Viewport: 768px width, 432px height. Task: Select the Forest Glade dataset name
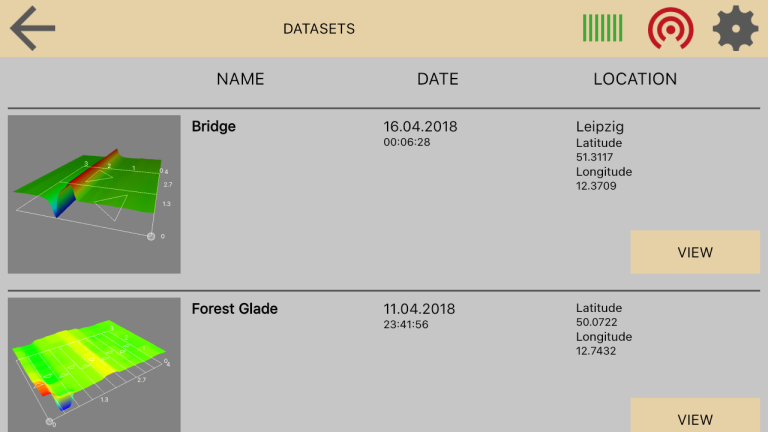pos(235,309)
